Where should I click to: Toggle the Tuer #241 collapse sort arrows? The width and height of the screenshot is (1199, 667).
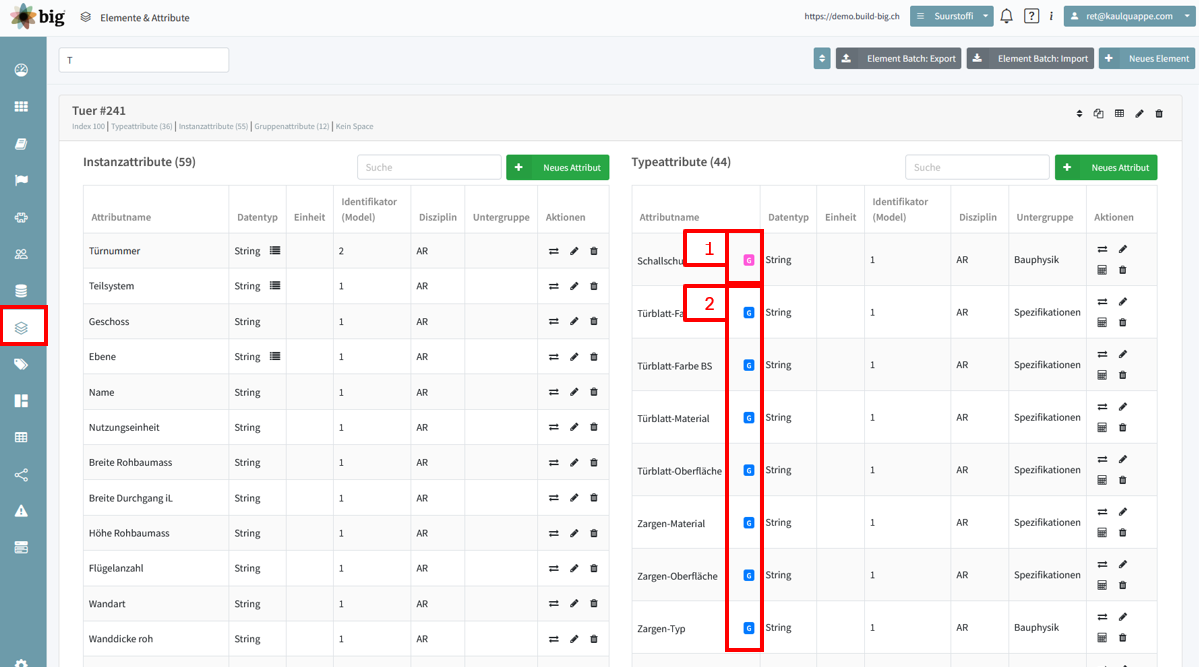tap(1079, 114)
